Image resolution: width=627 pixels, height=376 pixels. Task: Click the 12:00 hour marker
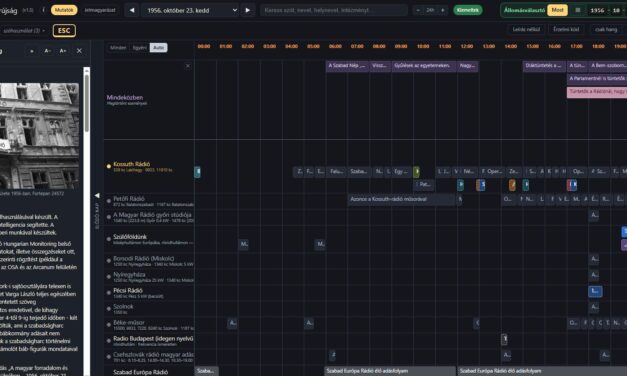467,46
